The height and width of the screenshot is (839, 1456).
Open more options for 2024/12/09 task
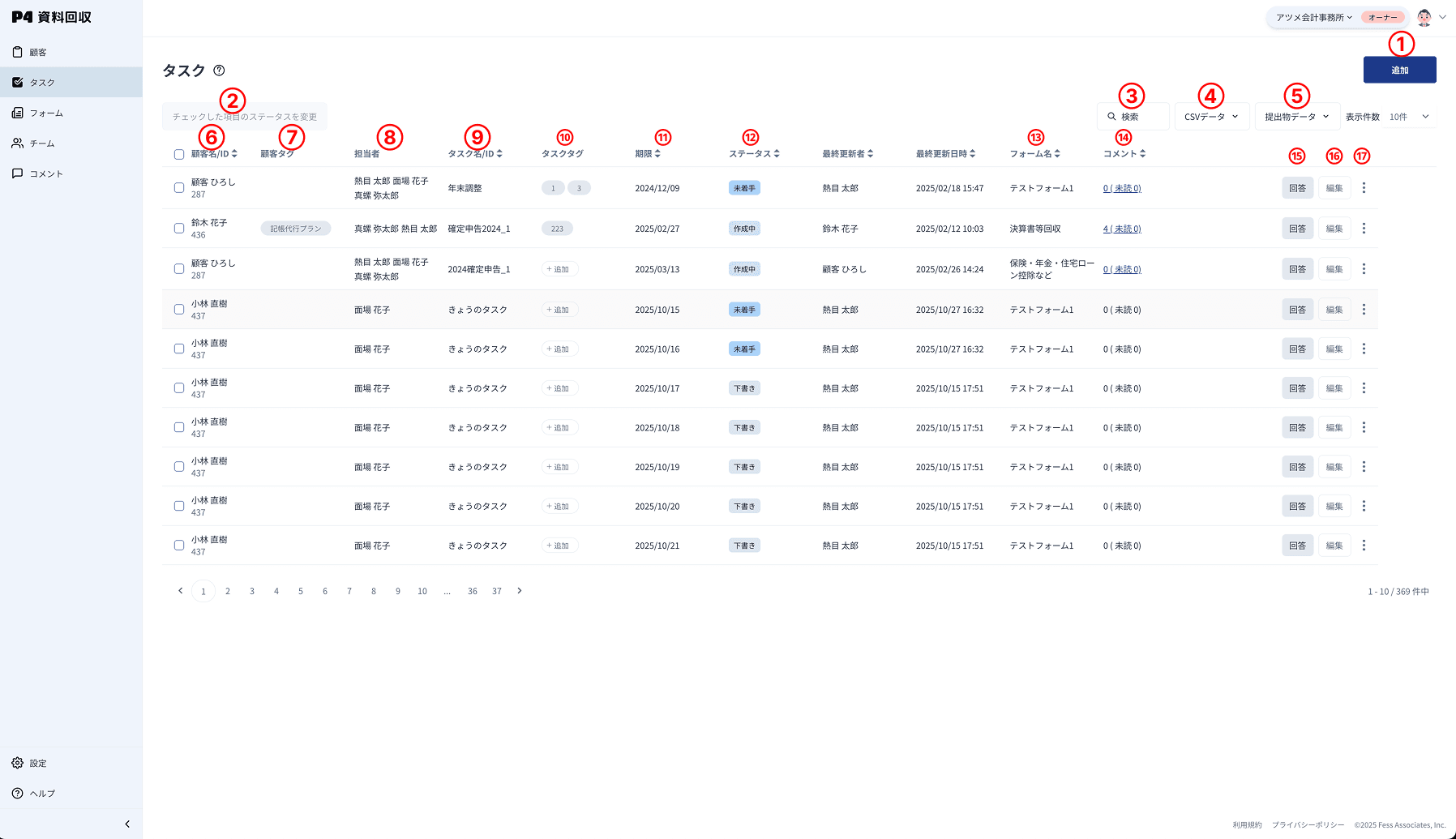tap(1364, 188)
